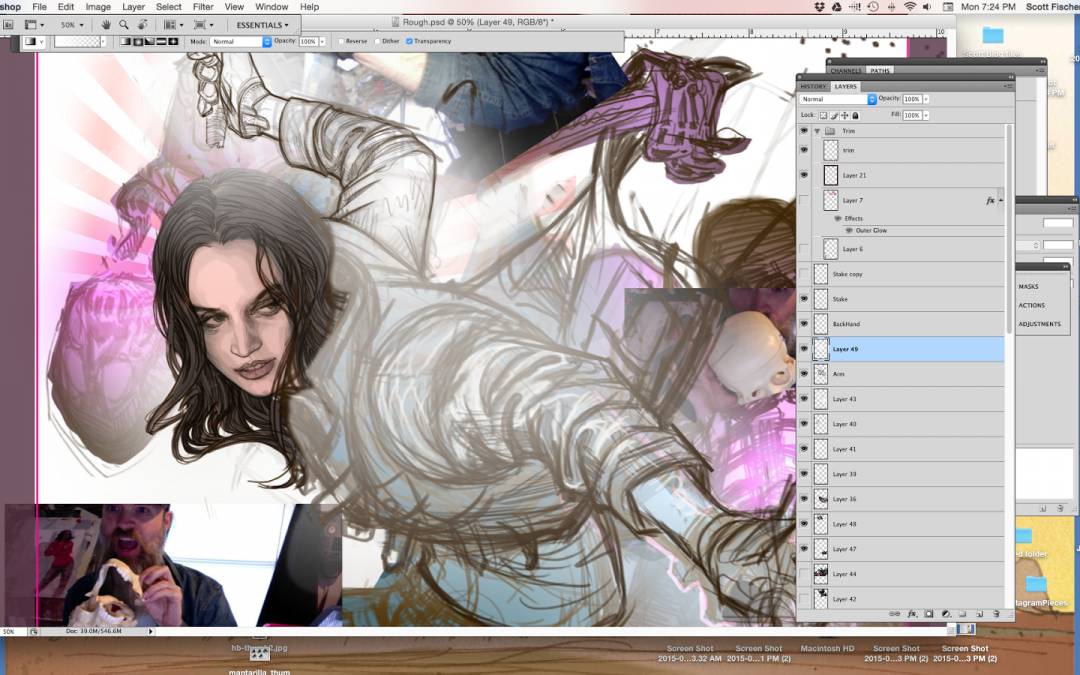Click new adjustment layer icon
Screen dimensions: 1080x675
point(945,614)
